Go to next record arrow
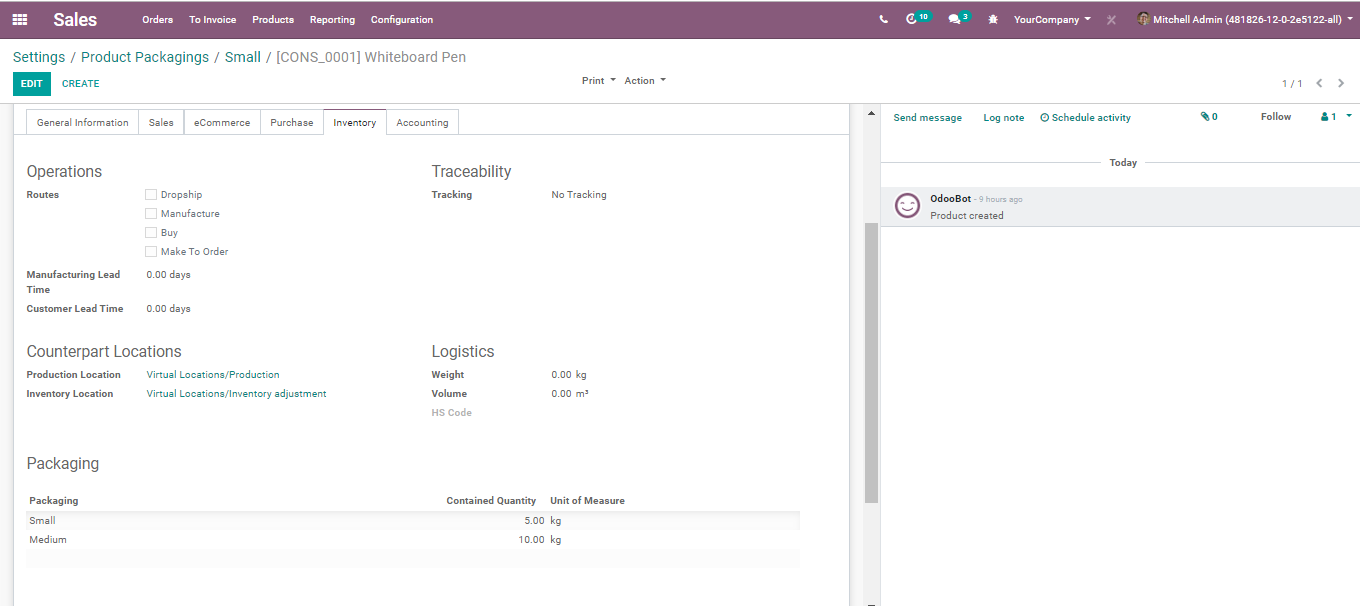The image size is (1360, 606). (x=1341, y=84)
